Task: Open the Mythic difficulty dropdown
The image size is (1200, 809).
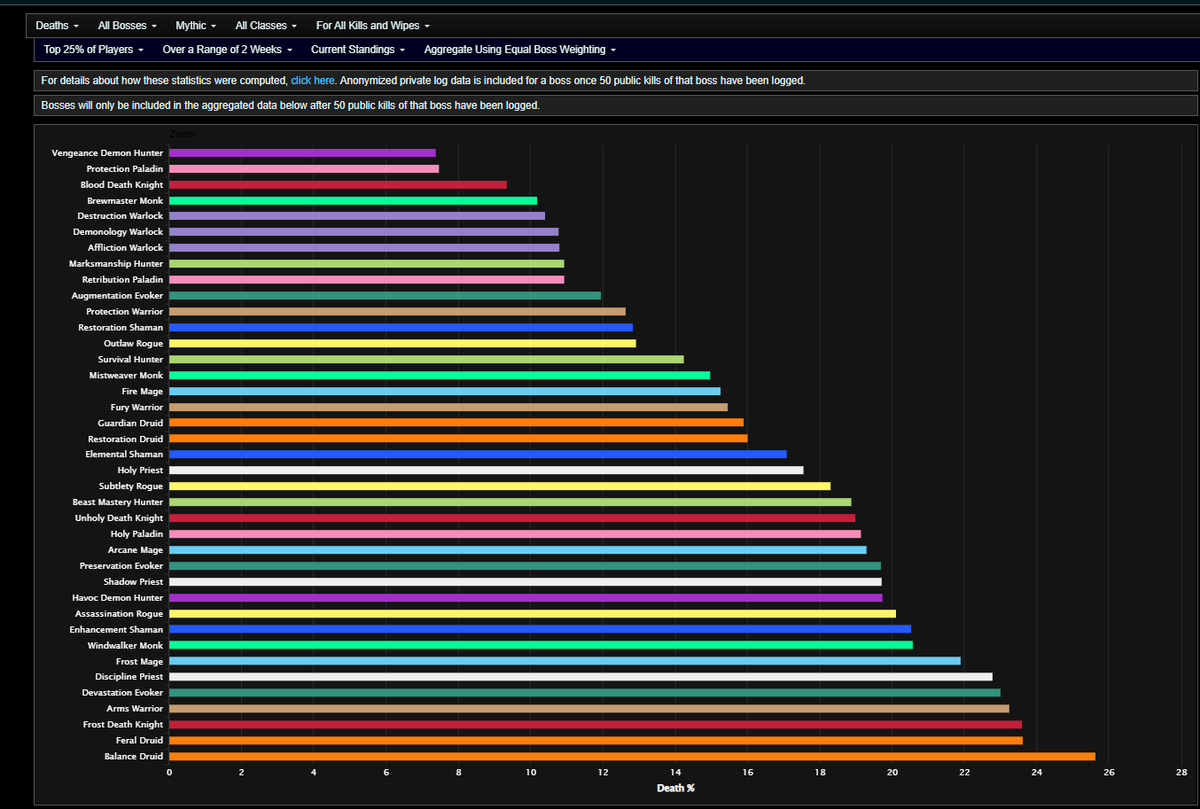Action: click(x=197, y=25)
